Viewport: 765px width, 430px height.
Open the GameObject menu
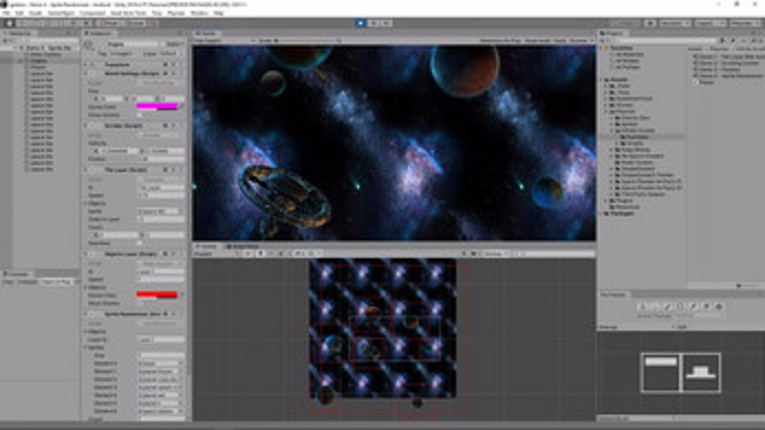click(61, 13)
